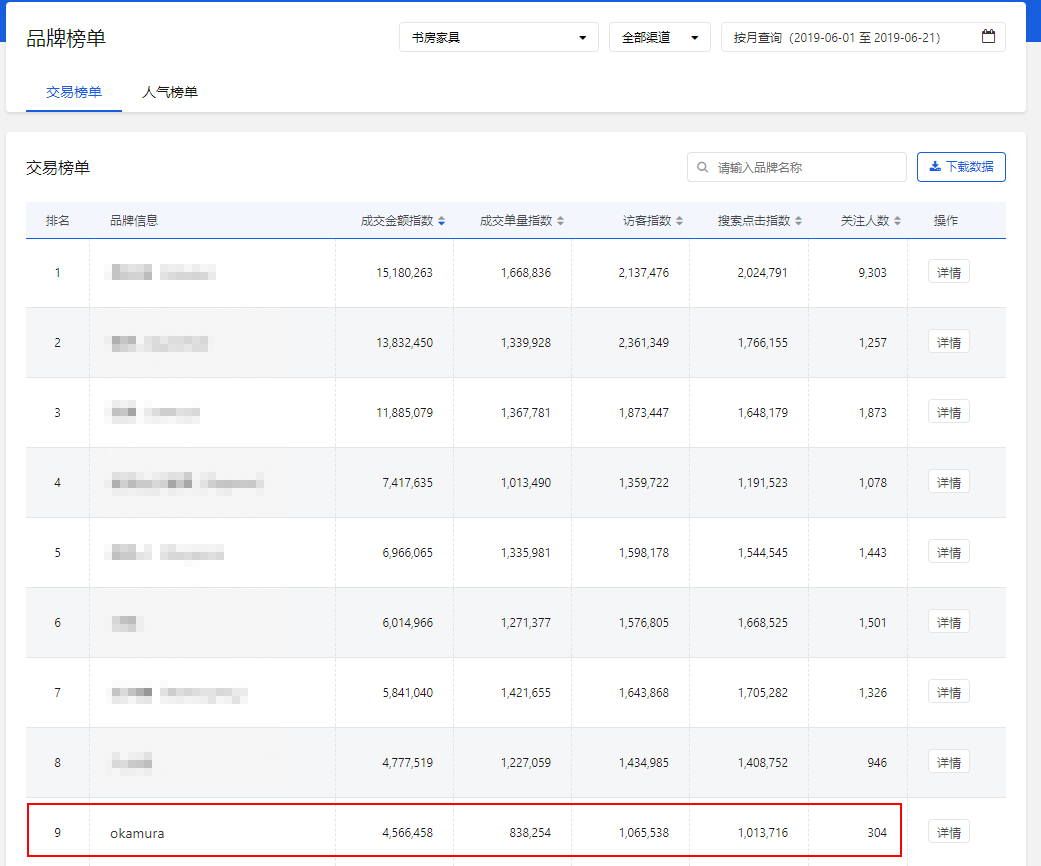1041x866 pixels.
Task: Sort by 成交单量指数 column arrows
Action: click(561, 221)
